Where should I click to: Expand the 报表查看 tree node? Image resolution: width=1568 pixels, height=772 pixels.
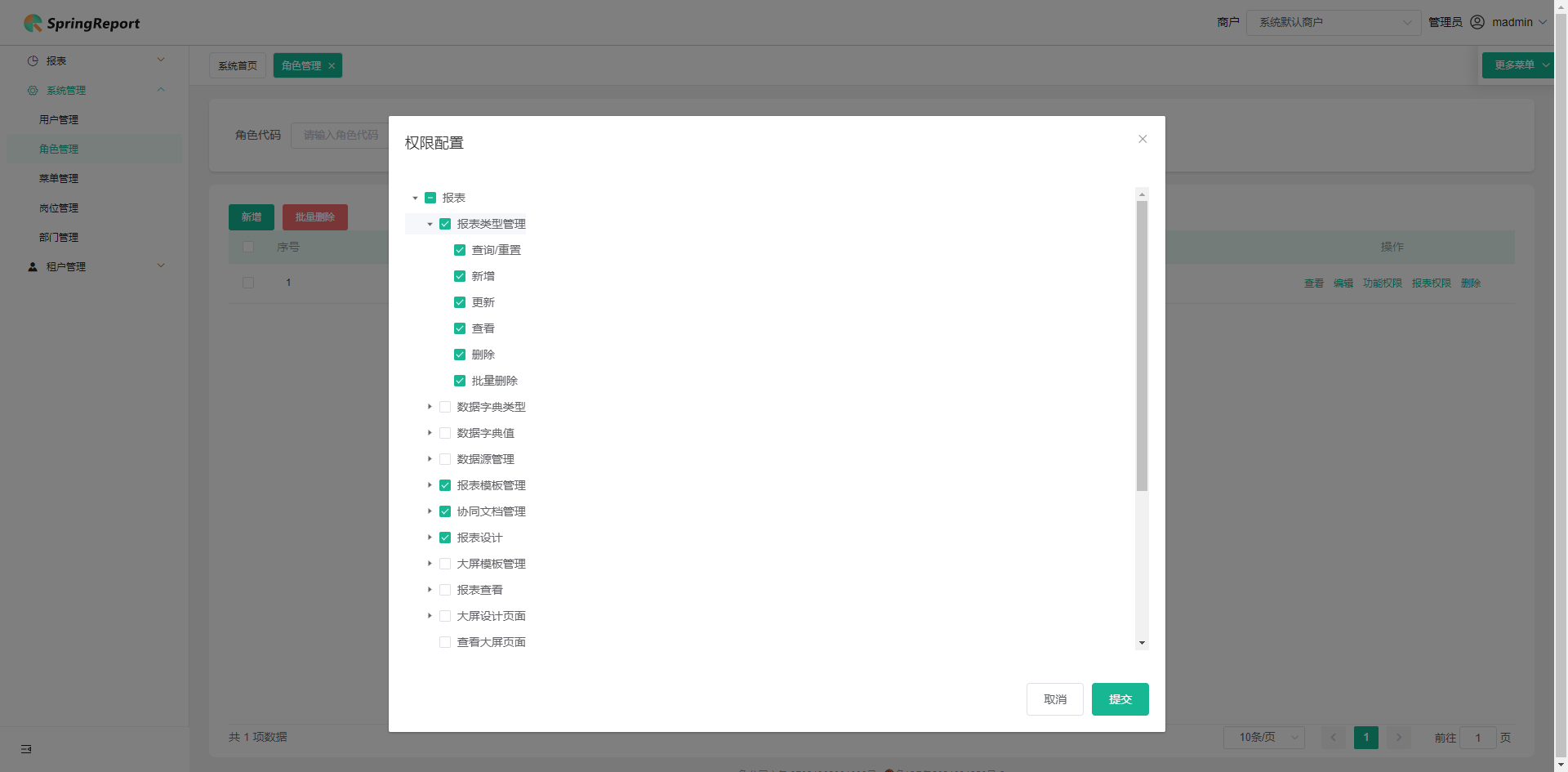point(430,590)
